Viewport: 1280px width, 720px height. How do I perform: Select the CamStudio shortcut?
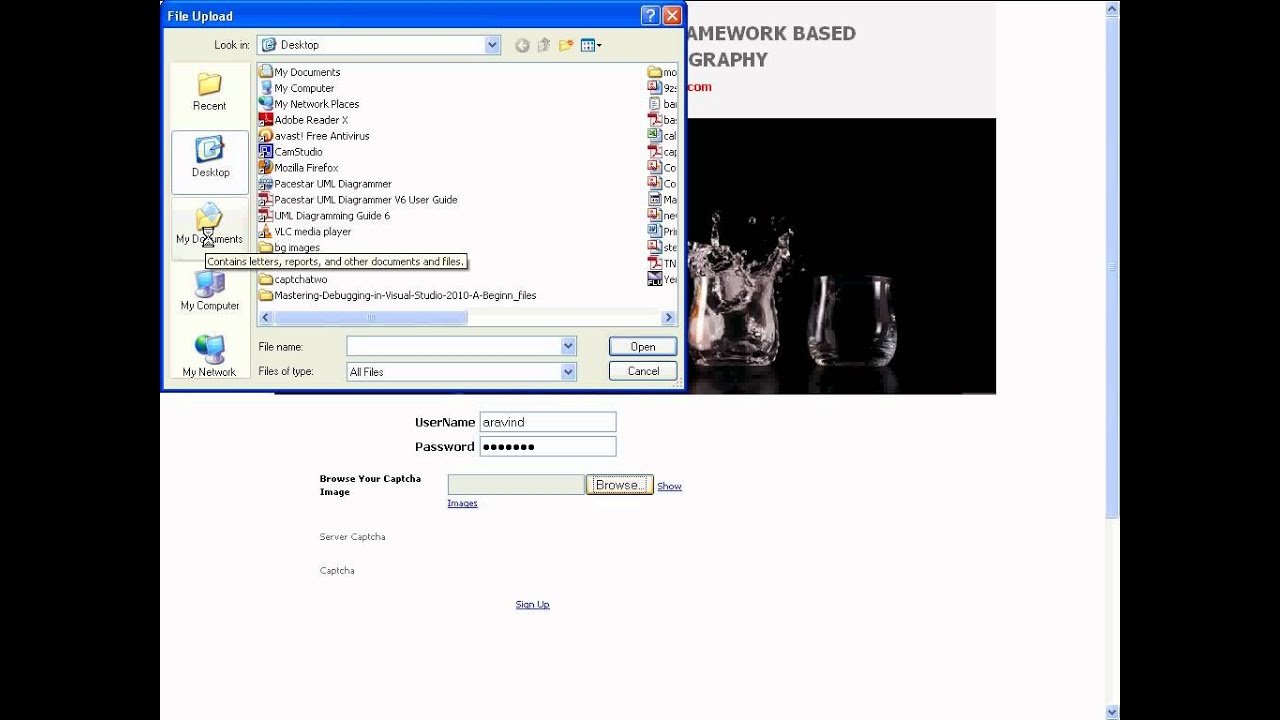[290, 152]
